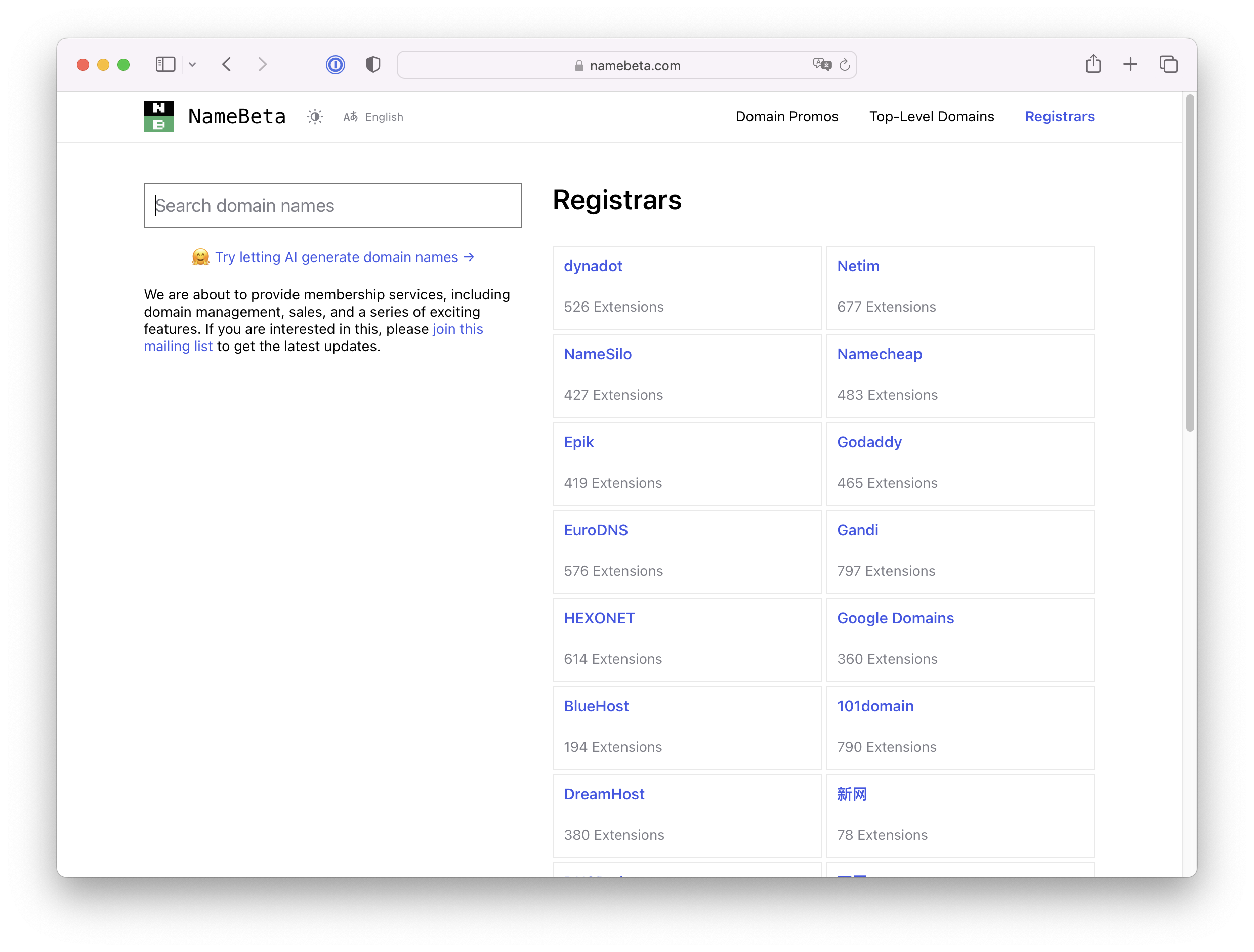Open a new tab with plus icon
This screenshot has height=952, width=1254.
coord(1130,64)
